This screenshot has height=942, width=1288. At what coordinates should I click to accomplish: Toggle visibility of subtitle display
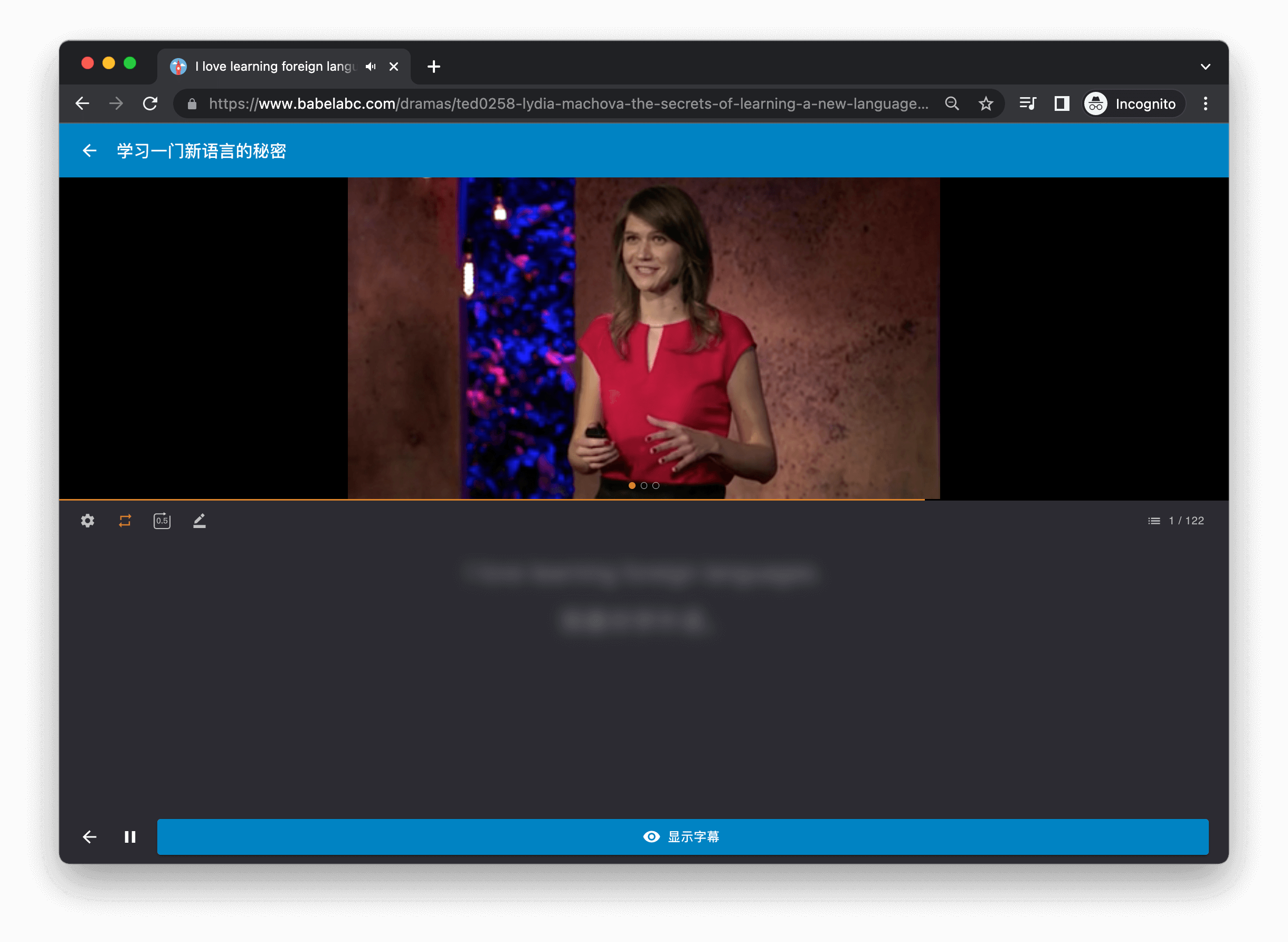[683, 836]
